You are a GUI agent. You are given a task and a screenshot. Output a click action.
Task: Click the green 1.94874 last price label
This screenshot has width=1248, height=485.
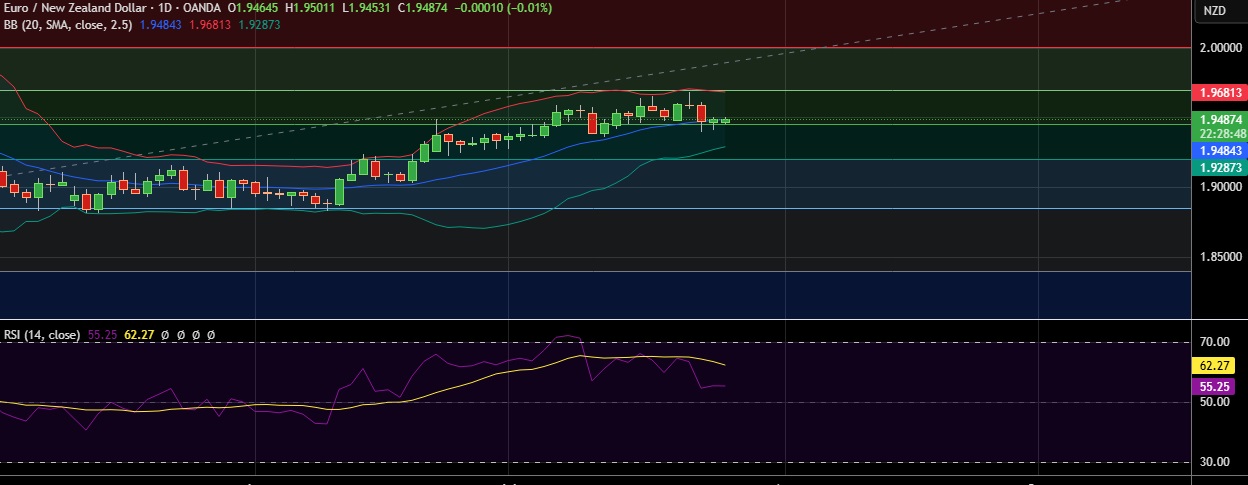click(1220, 120)
